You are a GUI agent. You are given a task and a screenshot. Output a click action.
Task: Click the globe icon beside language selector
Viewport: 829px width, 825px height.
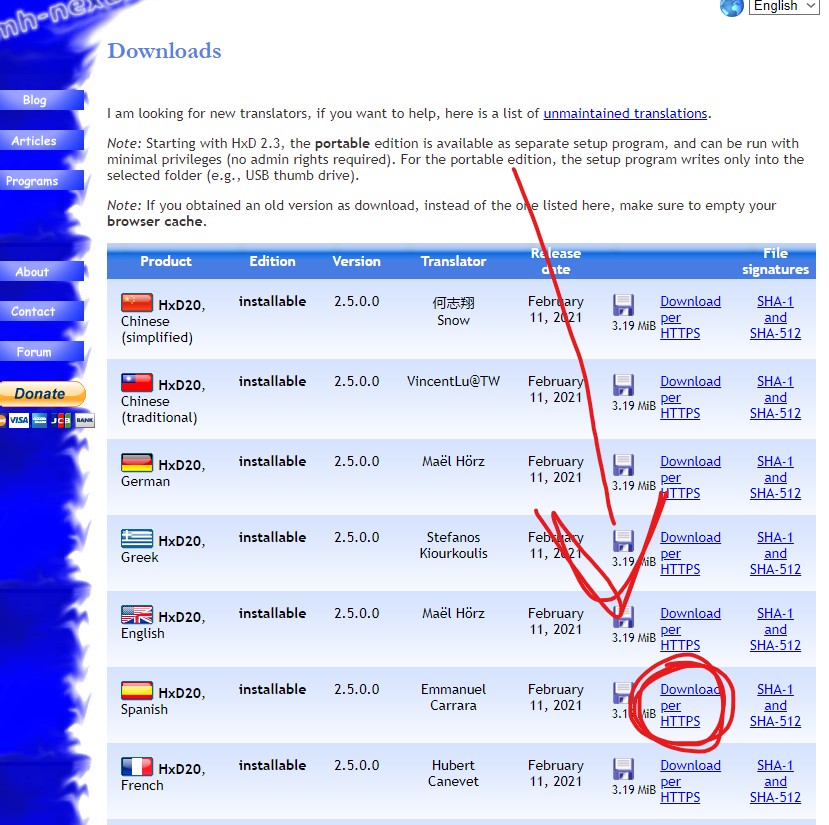(732, 7)
